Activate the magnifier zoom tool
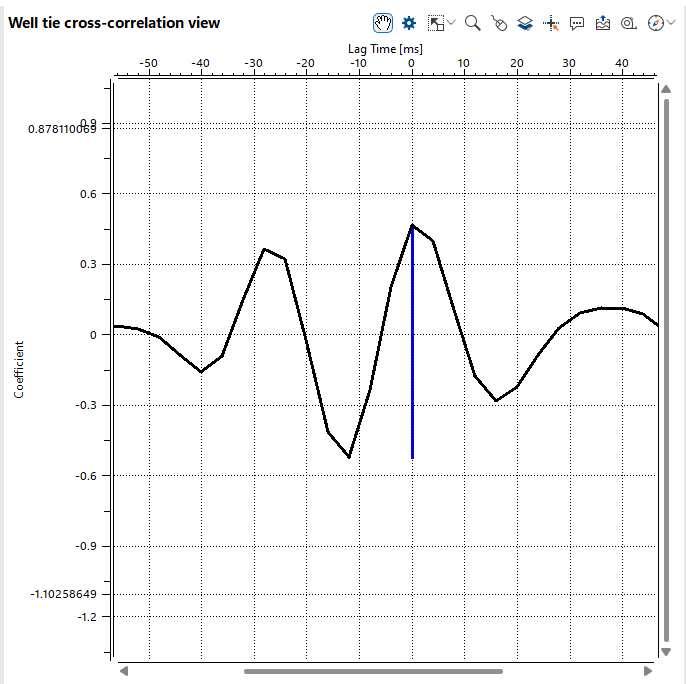Image resolution: width=686 pixels, height=684 pixels. [473, 22]
